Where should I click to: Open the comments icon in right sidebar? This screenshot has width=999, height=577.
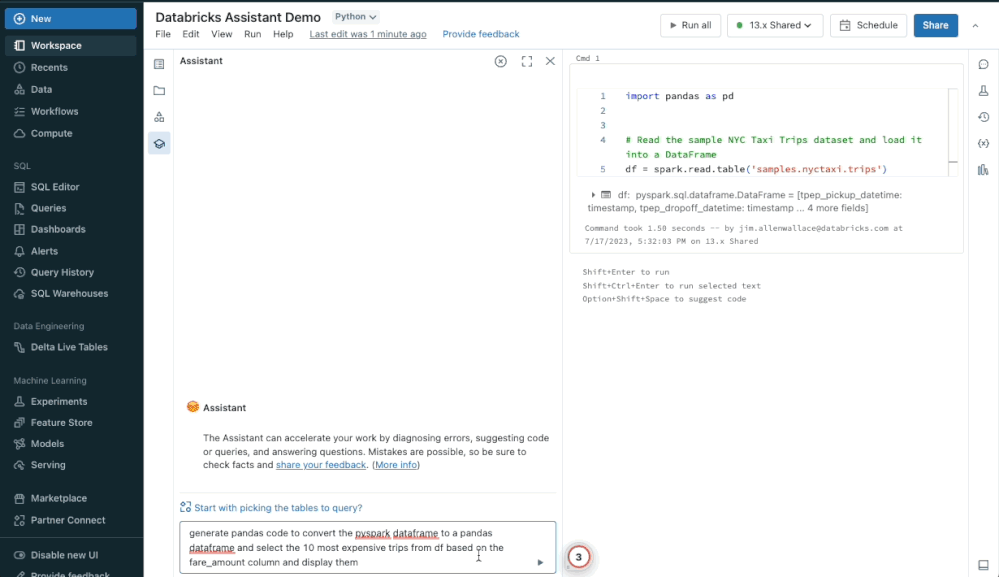[983, 65]
